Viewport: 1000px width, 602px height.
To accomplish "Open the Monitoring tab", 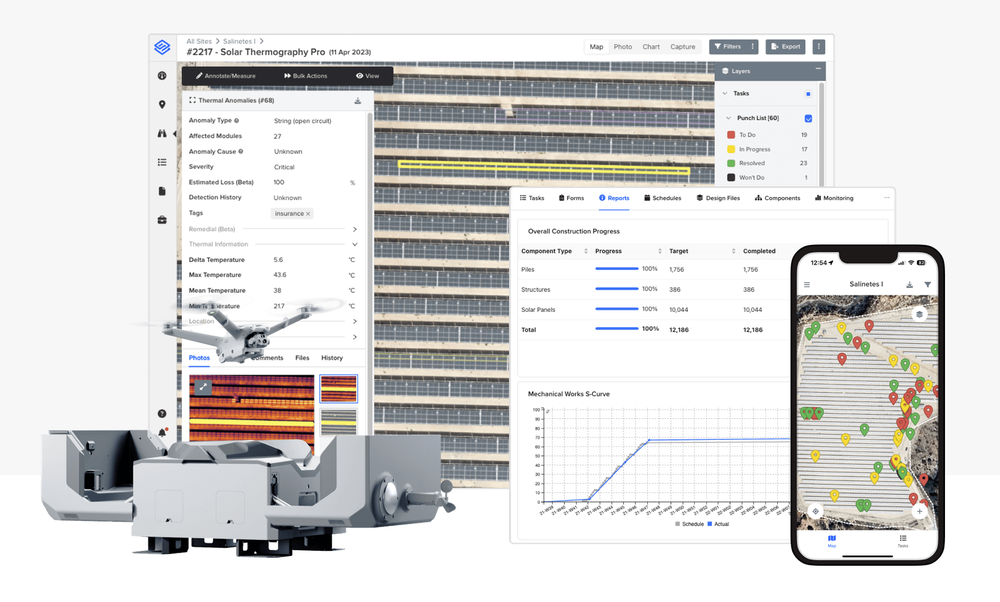I will [x=834, y=198].
